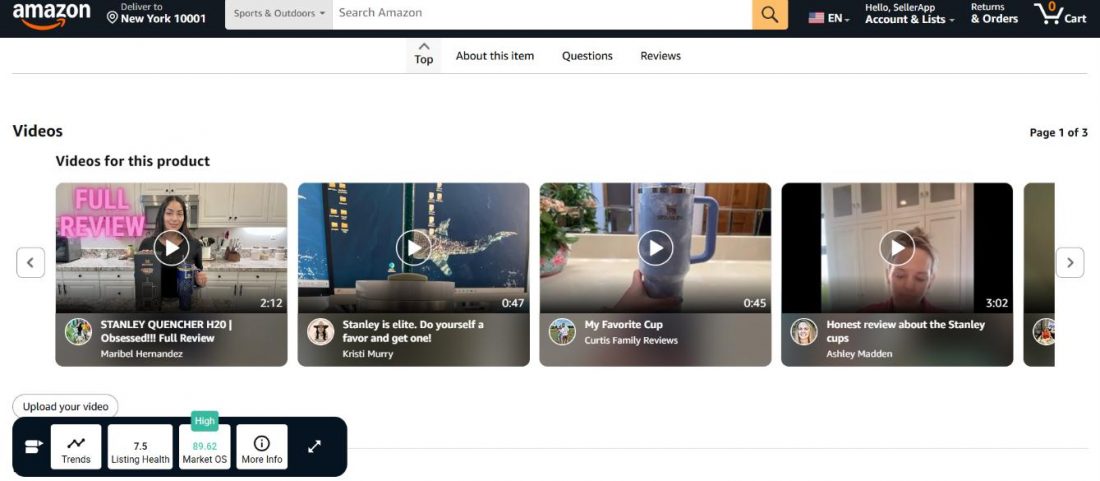Open the STANLEY QUENCHER H20 video title

click(166, 332)
